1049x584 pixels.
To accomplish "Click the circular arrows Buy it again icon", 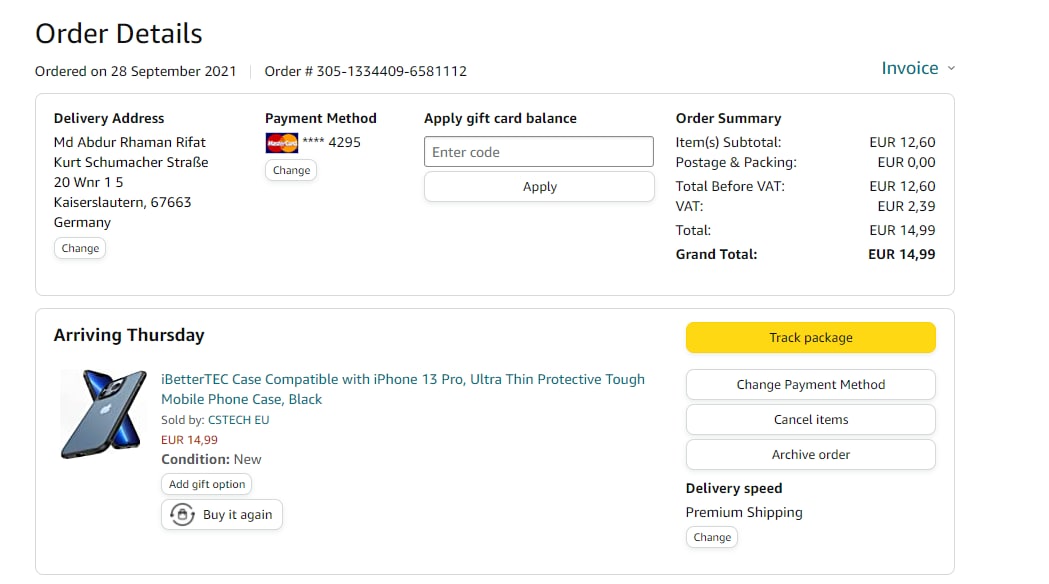I will coord(182,515).
